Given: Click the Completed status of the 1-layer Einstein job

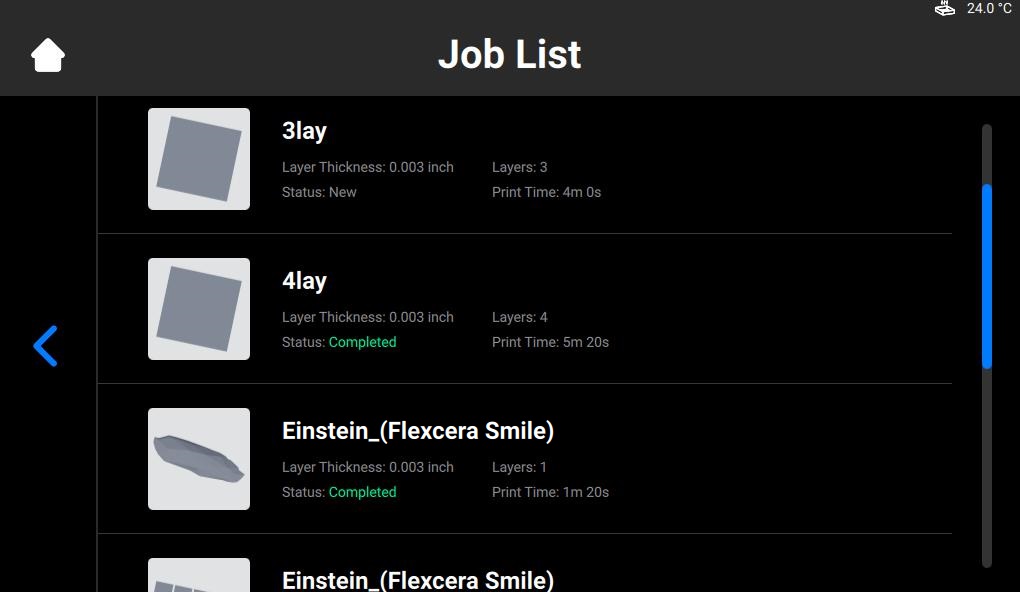Looking at the screenshot, I should pyautogui.click(x=362, y=492).
